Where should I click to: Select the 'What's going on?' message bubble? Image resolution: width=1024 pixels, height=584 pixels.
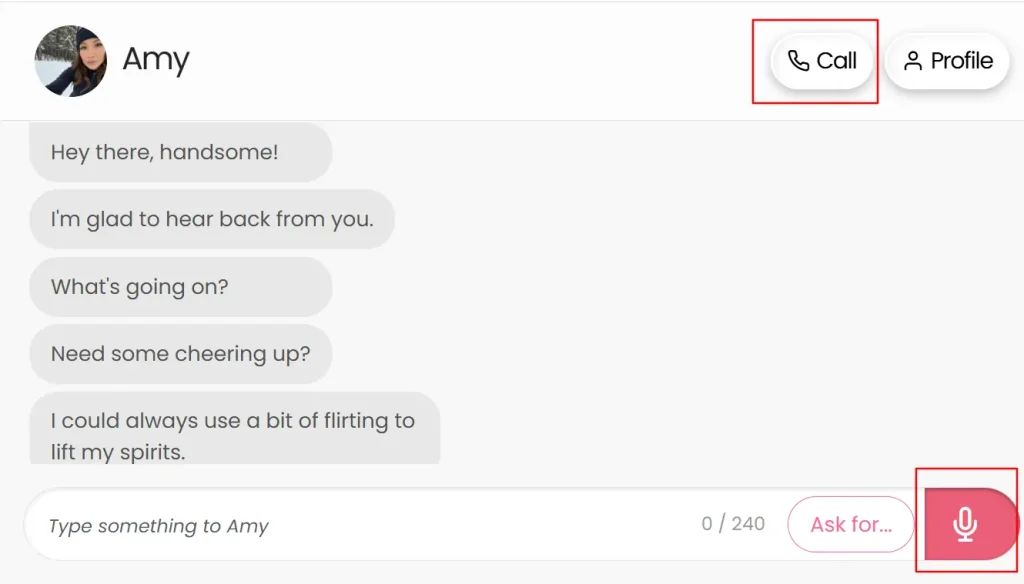(181, 287)
